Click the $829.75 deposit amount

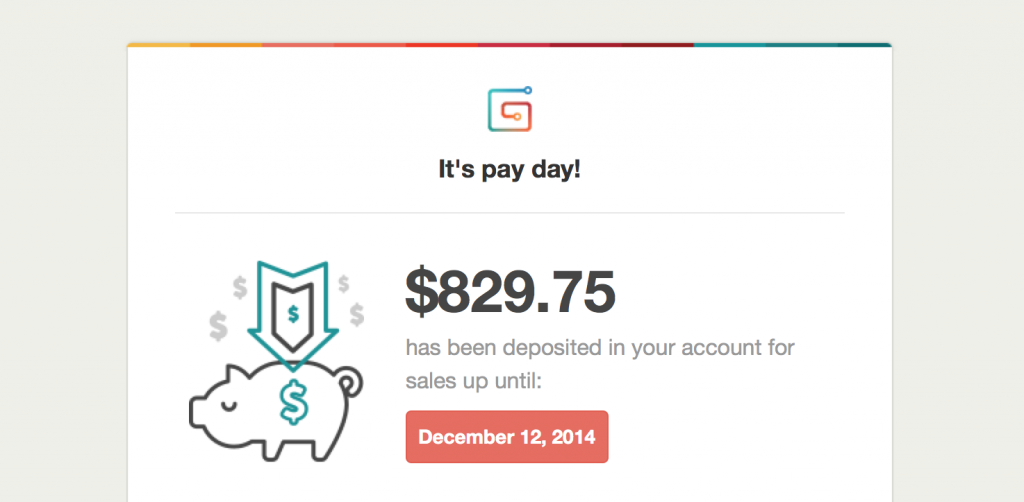pyautogui.click(x=510, y=291)
